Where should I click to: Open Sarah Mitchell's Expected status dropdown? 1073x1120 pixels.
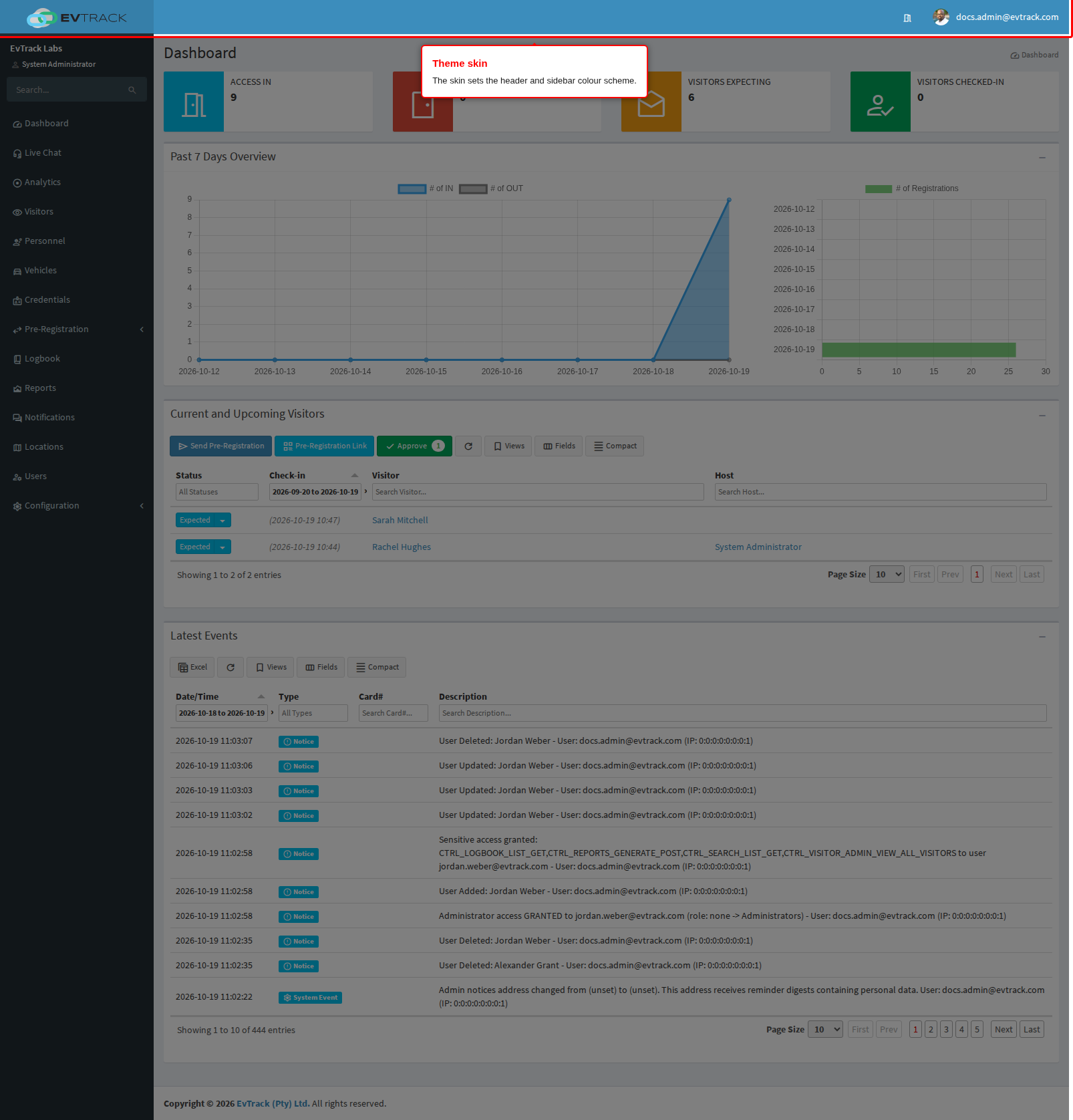204,521
